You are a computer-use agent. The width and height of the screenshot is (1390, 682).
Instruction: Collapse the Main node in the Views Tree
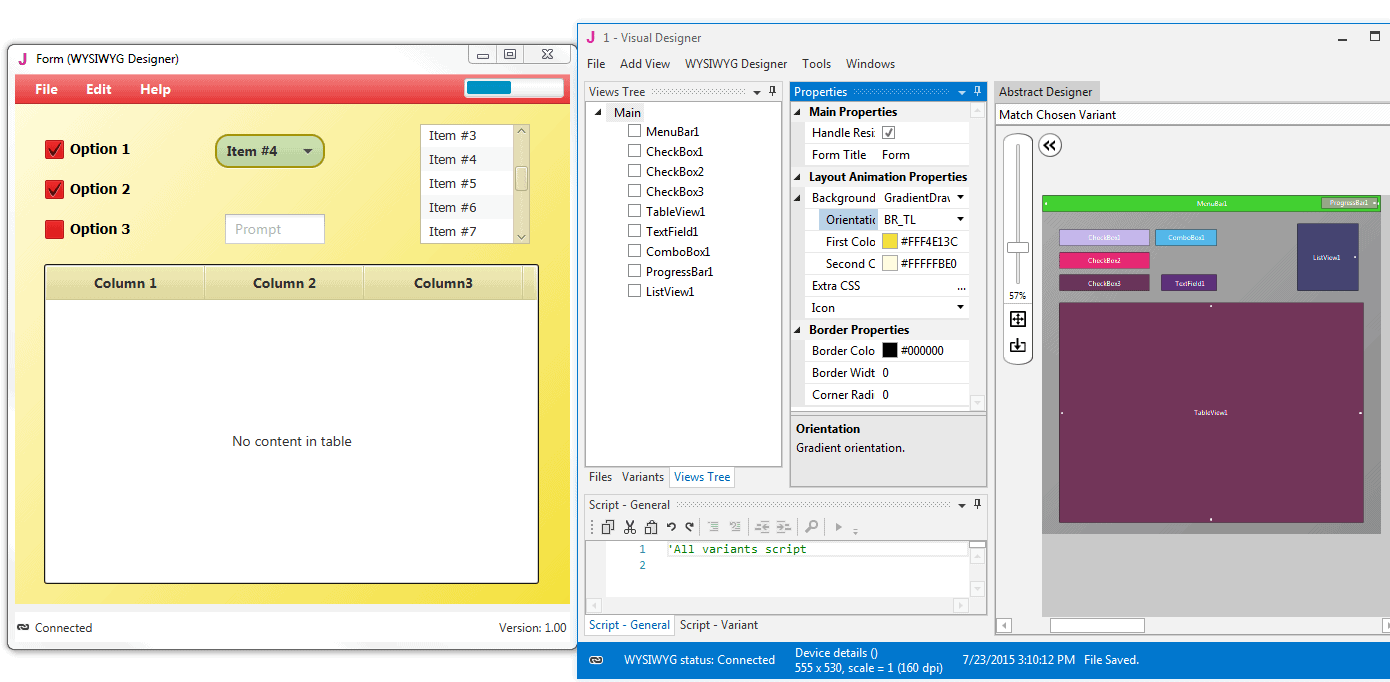pos(597,113)
